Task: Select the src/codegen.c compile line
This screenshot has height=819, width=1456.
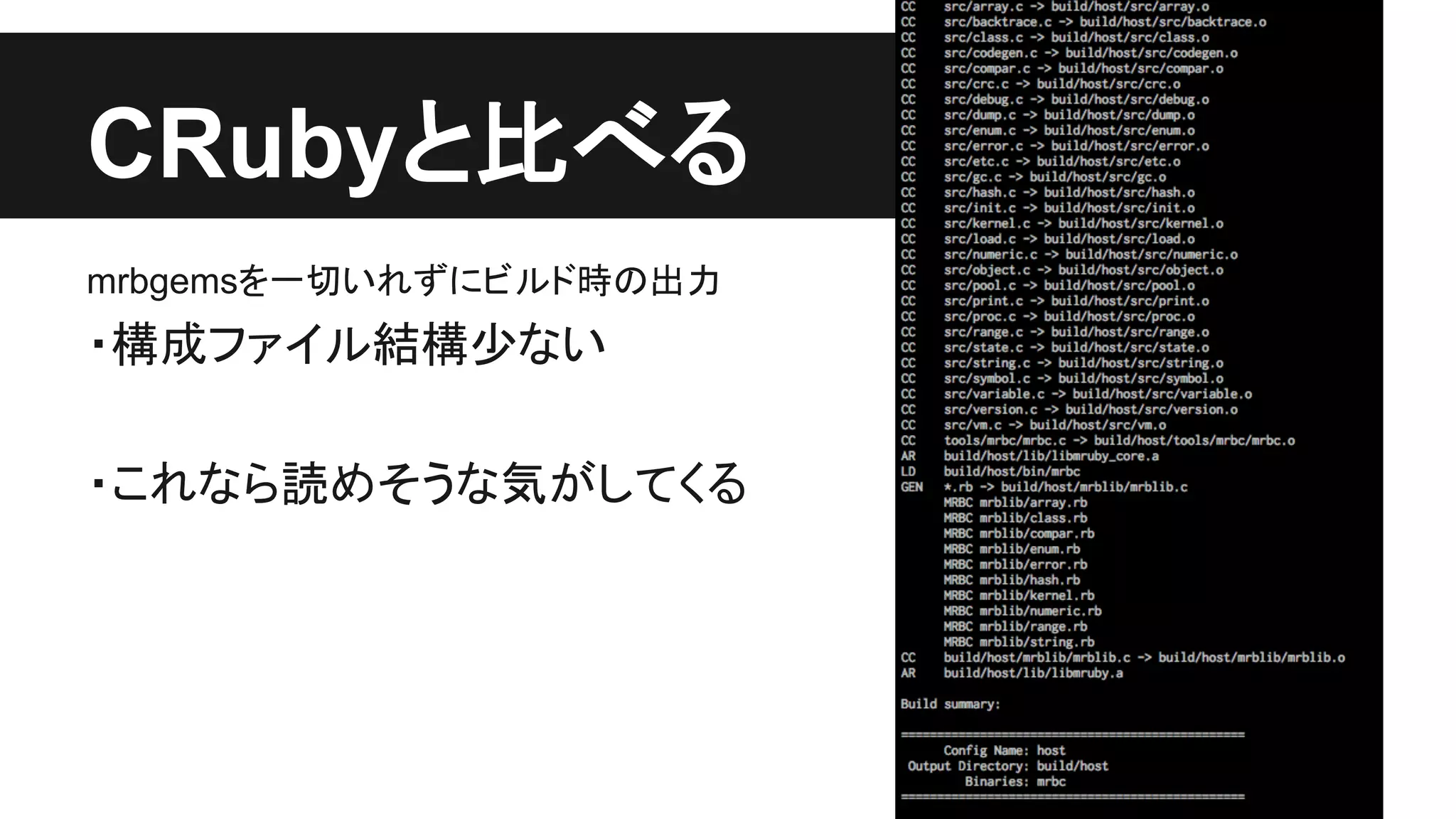Action: (x=1069, y=53)
